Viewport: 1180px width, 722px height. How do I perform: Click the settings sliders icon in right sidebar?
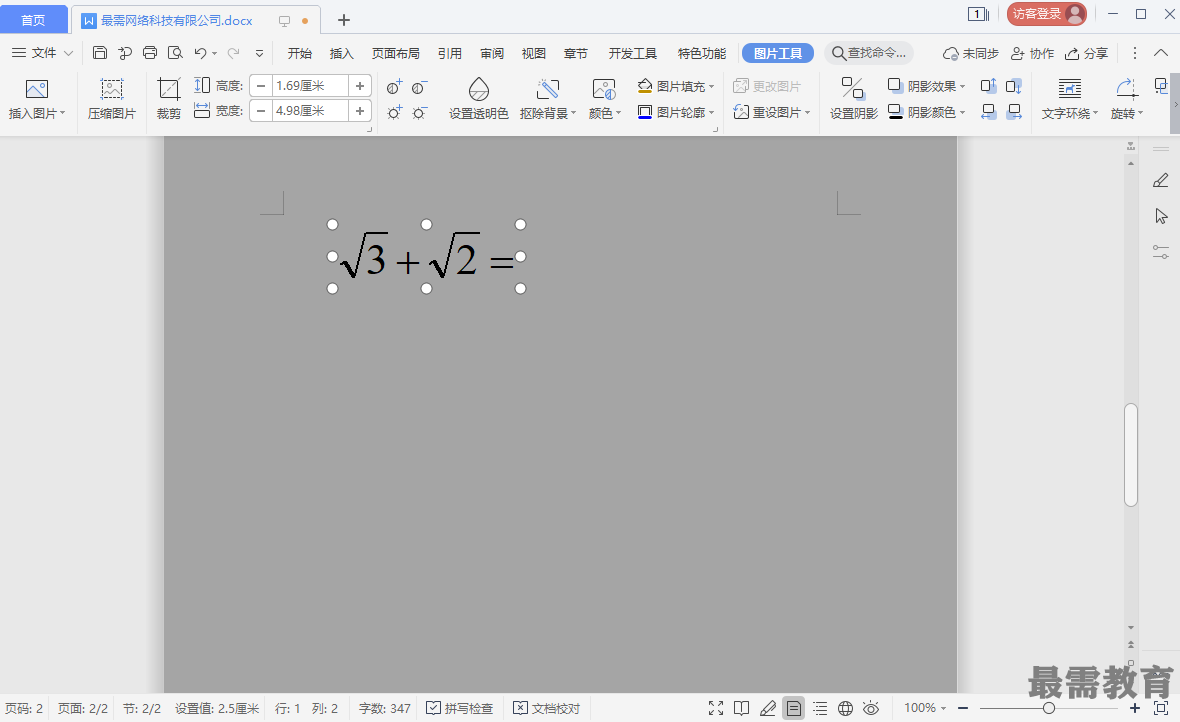tap(1160, 252)
